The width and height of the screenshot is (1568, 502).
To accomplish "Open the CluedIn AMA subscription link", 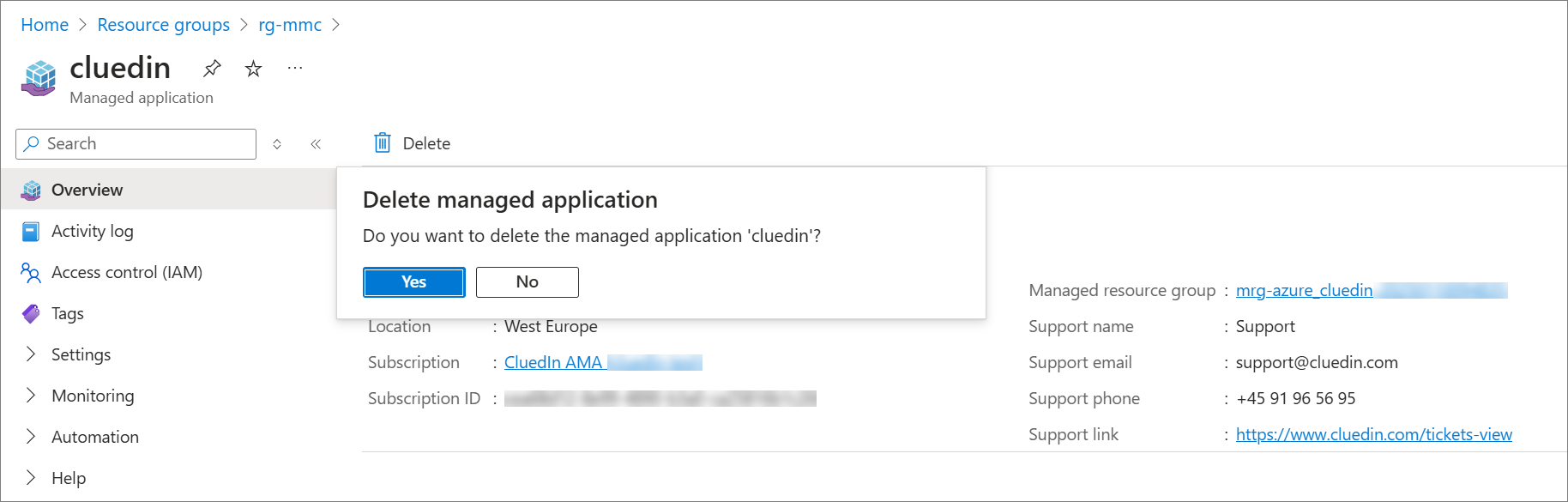I will (x=603, y=363).
